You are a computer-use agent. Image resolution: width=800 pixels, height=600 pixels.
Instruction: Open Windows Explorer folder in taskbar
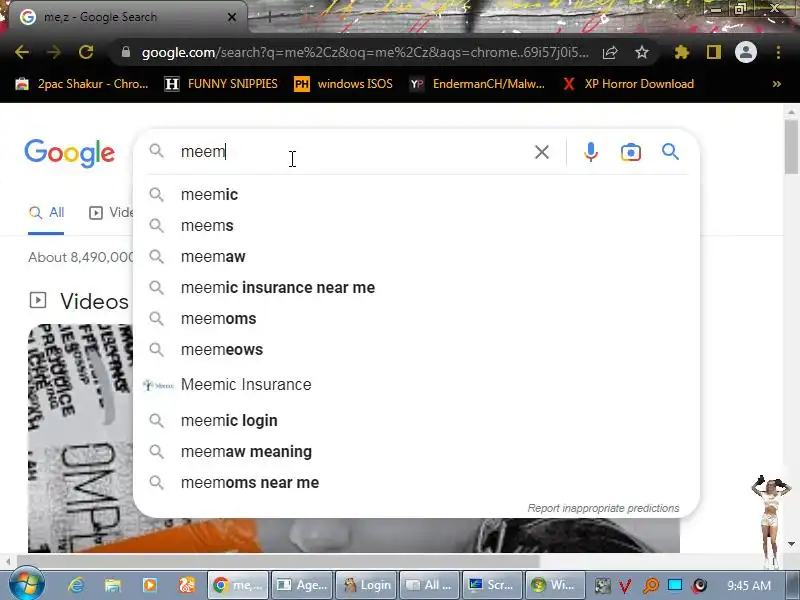coord(112,585)
